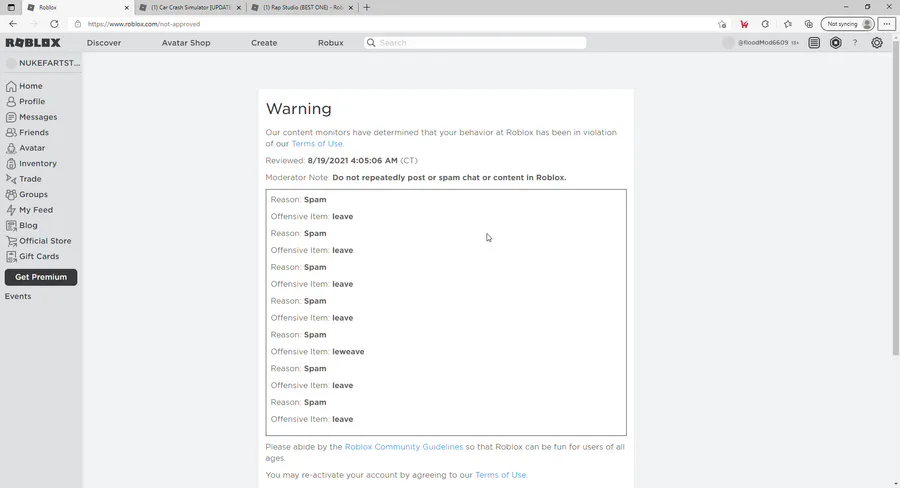Open Messages in the sidebar

(x=32, y=117)
